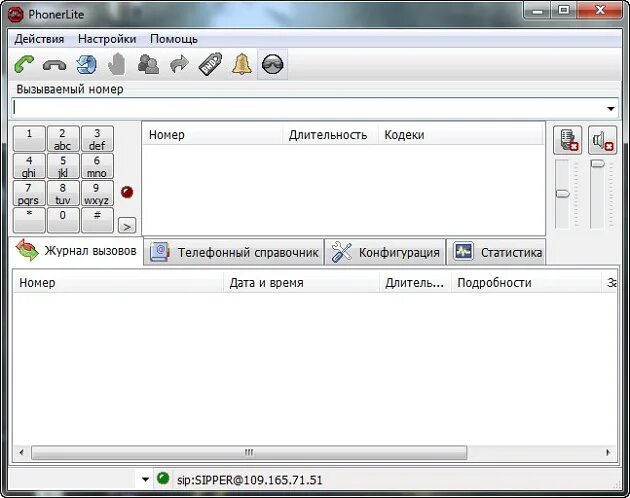The height and width of the screenshot is (498, 630).
Task: Click the PhonerLite title bar logo
Action: click(x=16, y=14)
